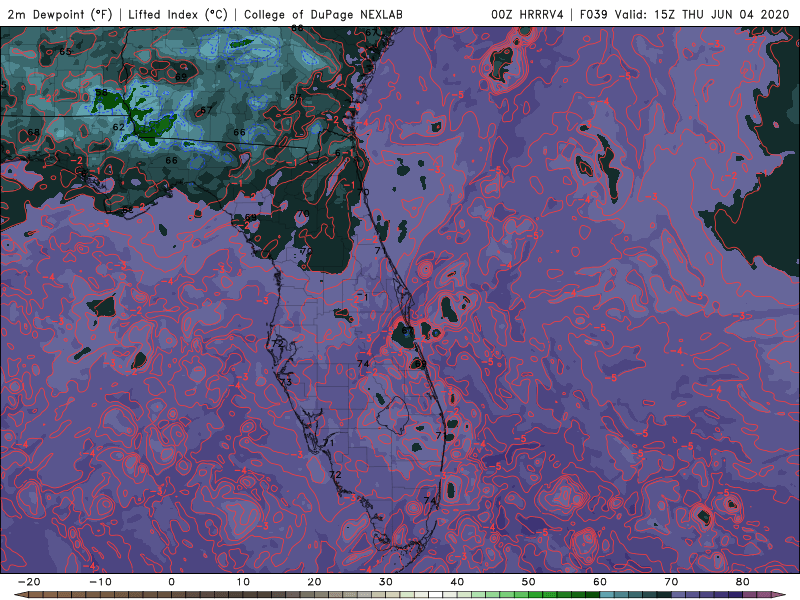Image resolution: width=800 pixels, height=600 pixels.
Task: Click the "2m Dewpoint (°F)" title text
Action: point(60,14)
